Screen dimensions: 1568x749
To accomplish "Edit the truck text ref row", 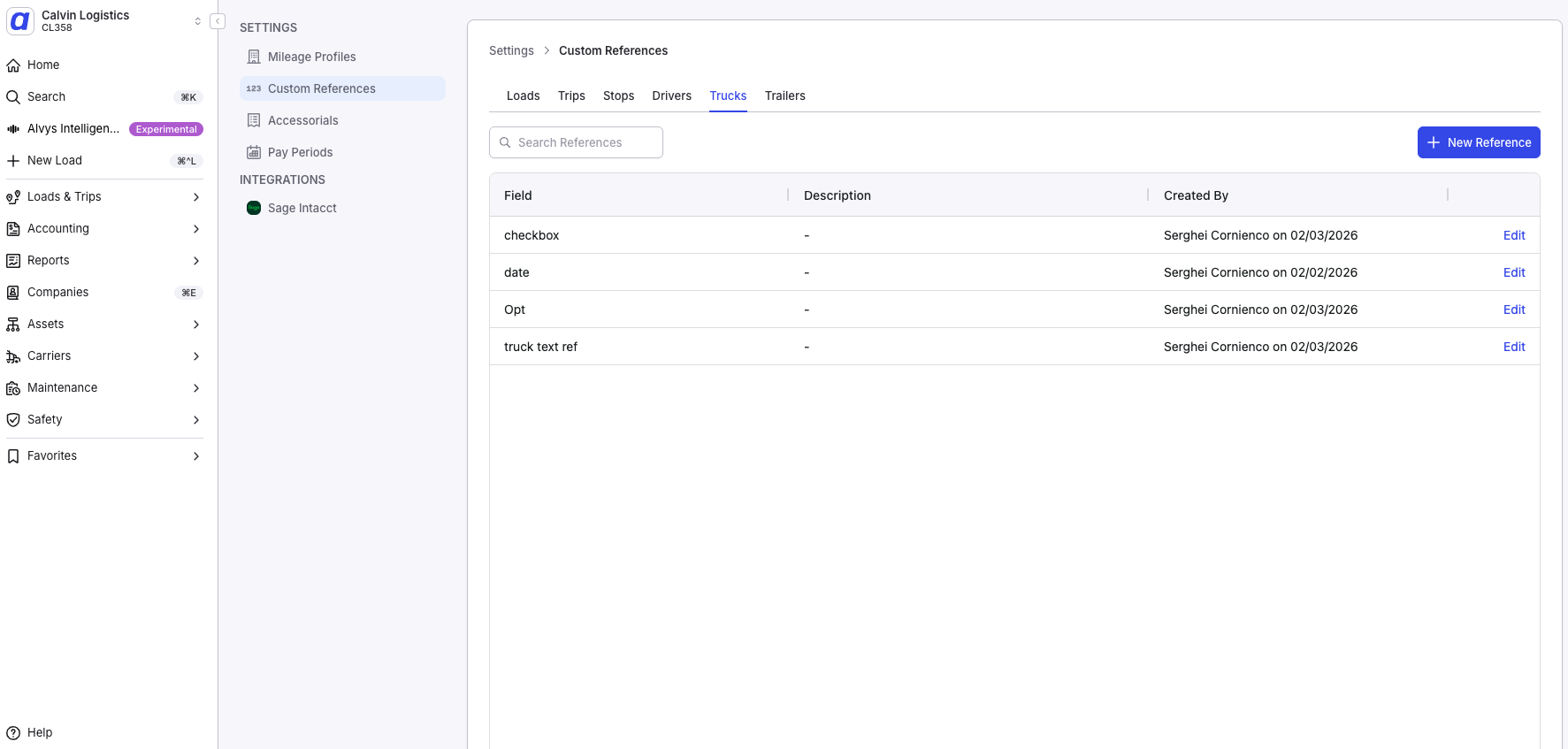I will point(1514,347).
